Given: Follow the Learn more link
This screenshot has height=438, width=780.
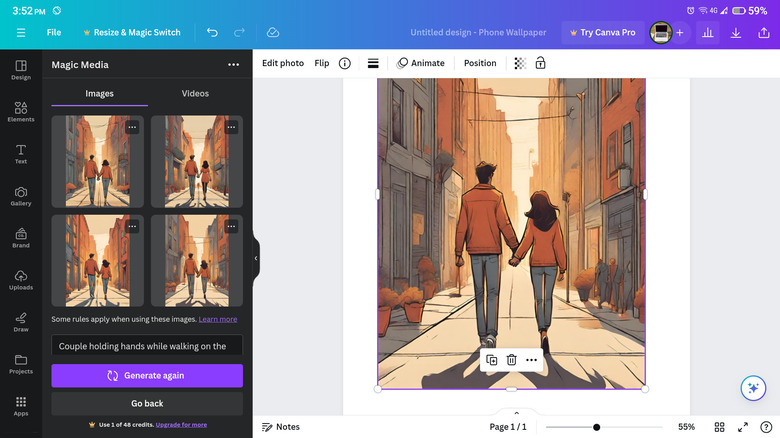Looking at the screenshot, I should pos(218,319).
